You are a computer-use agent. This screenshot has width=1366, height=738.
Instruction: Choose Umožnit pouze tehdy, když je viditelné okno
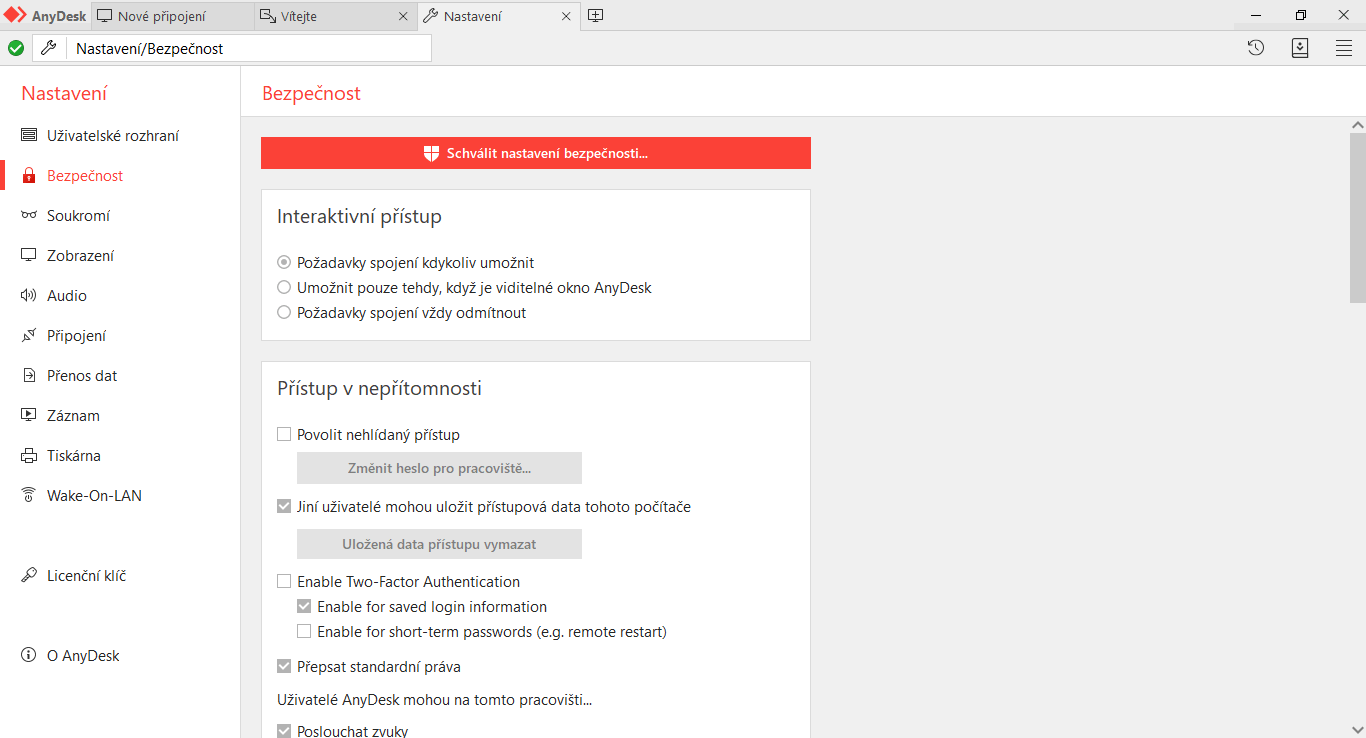(x=284, y=288)
